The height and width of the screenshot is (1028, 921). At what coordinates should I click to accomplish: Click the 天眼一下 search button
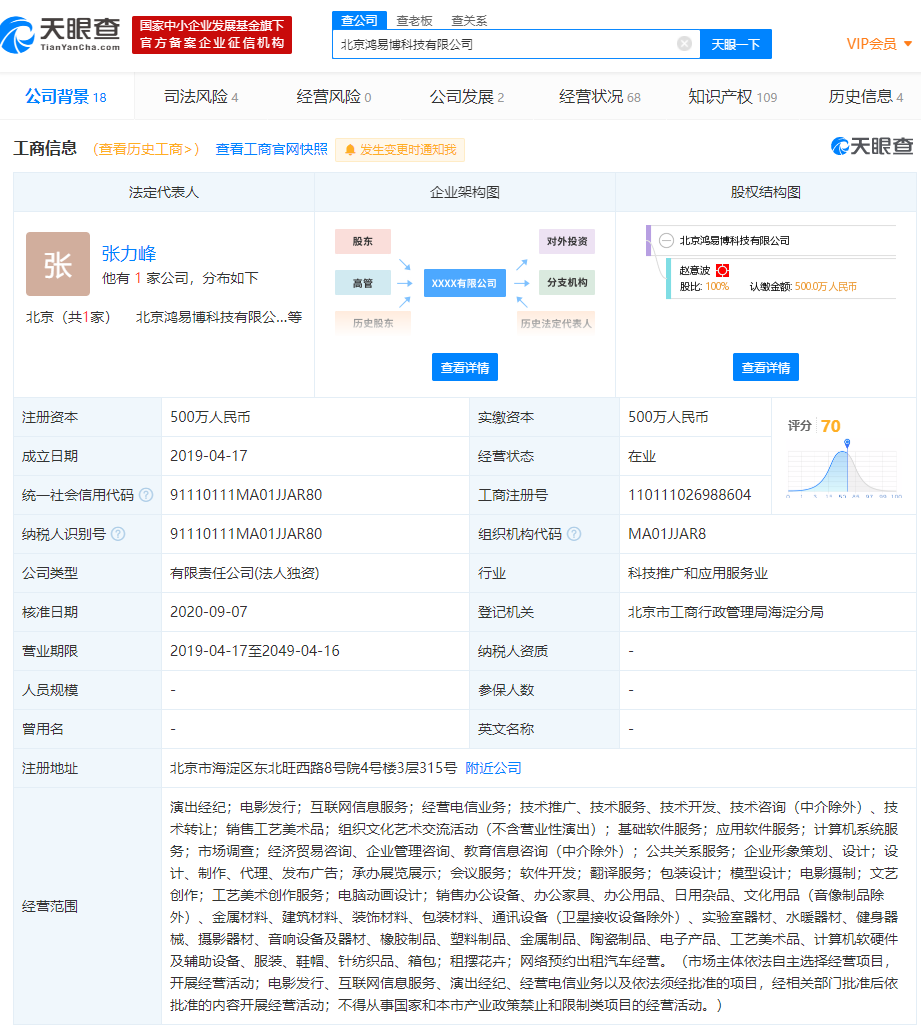pos(735,44)
